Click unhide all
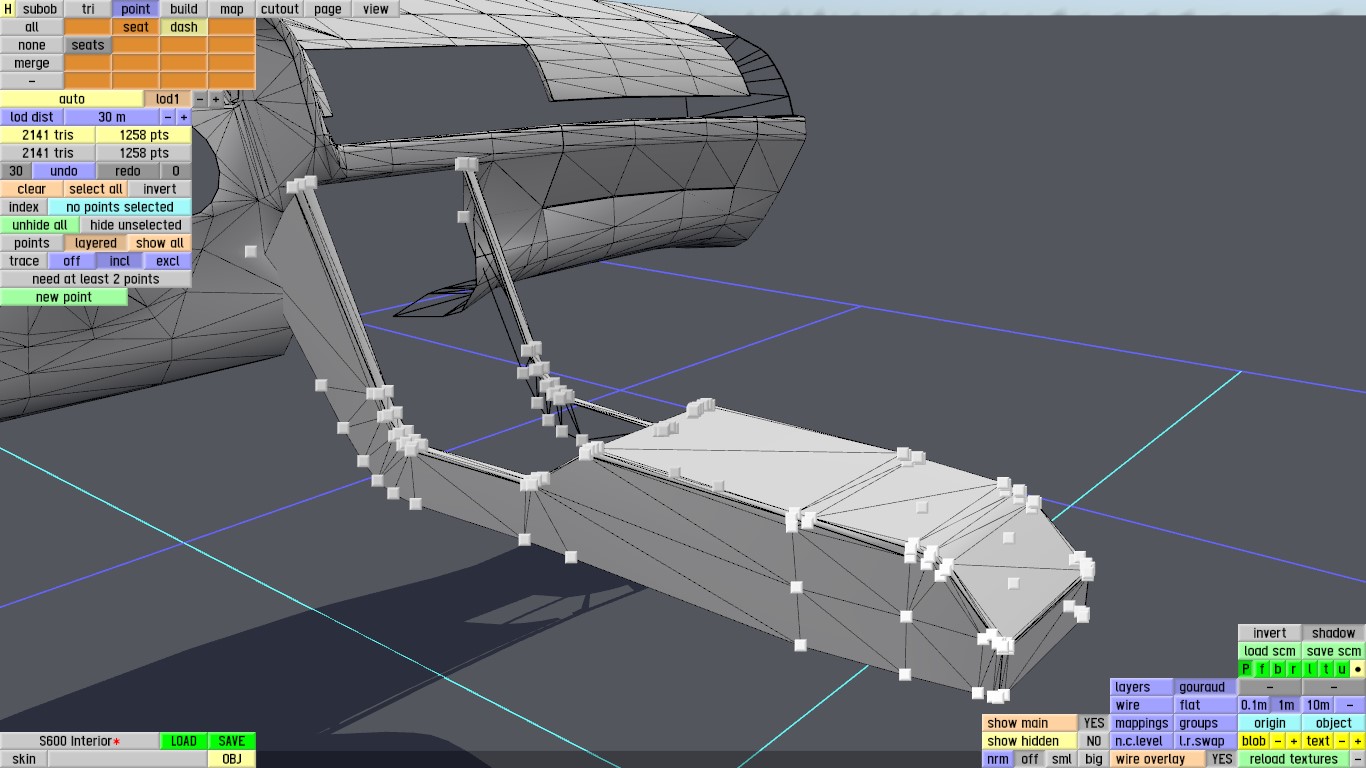Screen dimensions: 1366x768 [40, 225]
